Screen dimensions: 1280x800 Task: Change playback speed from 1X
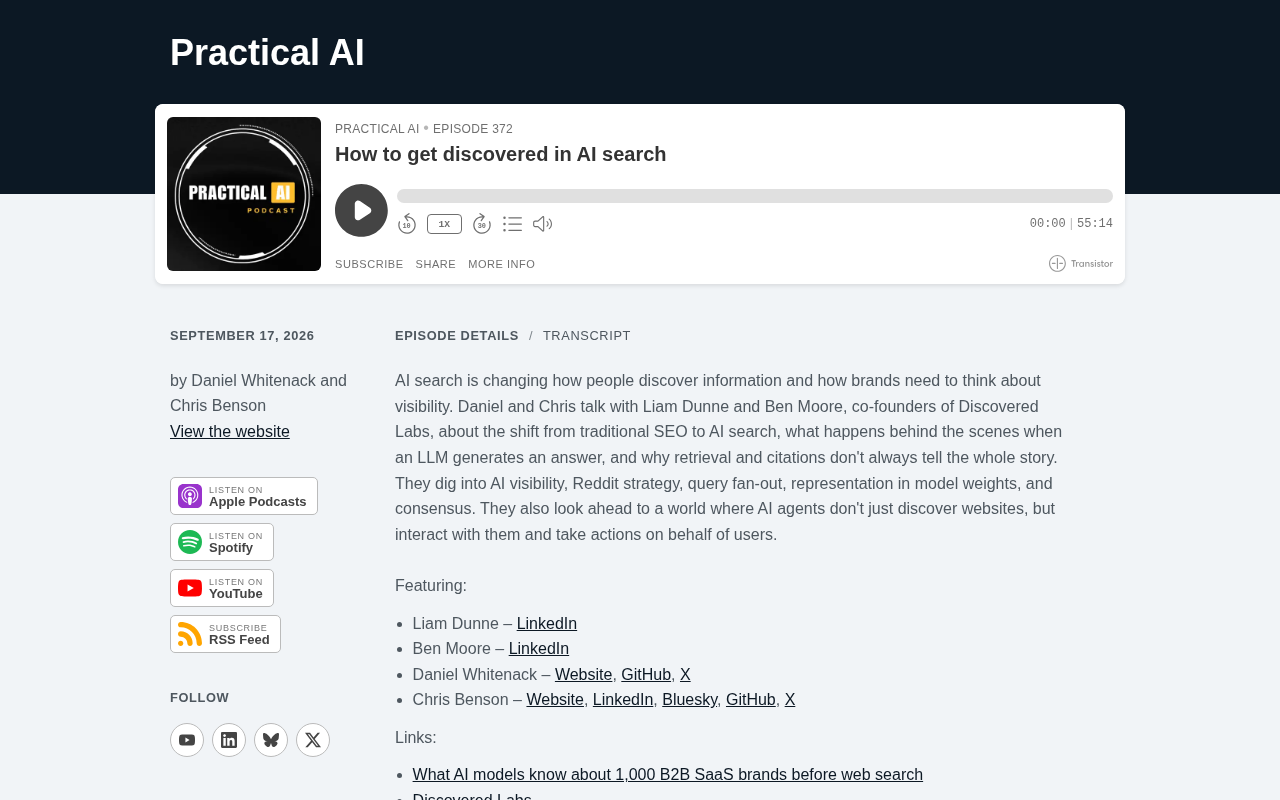(444, 224)
